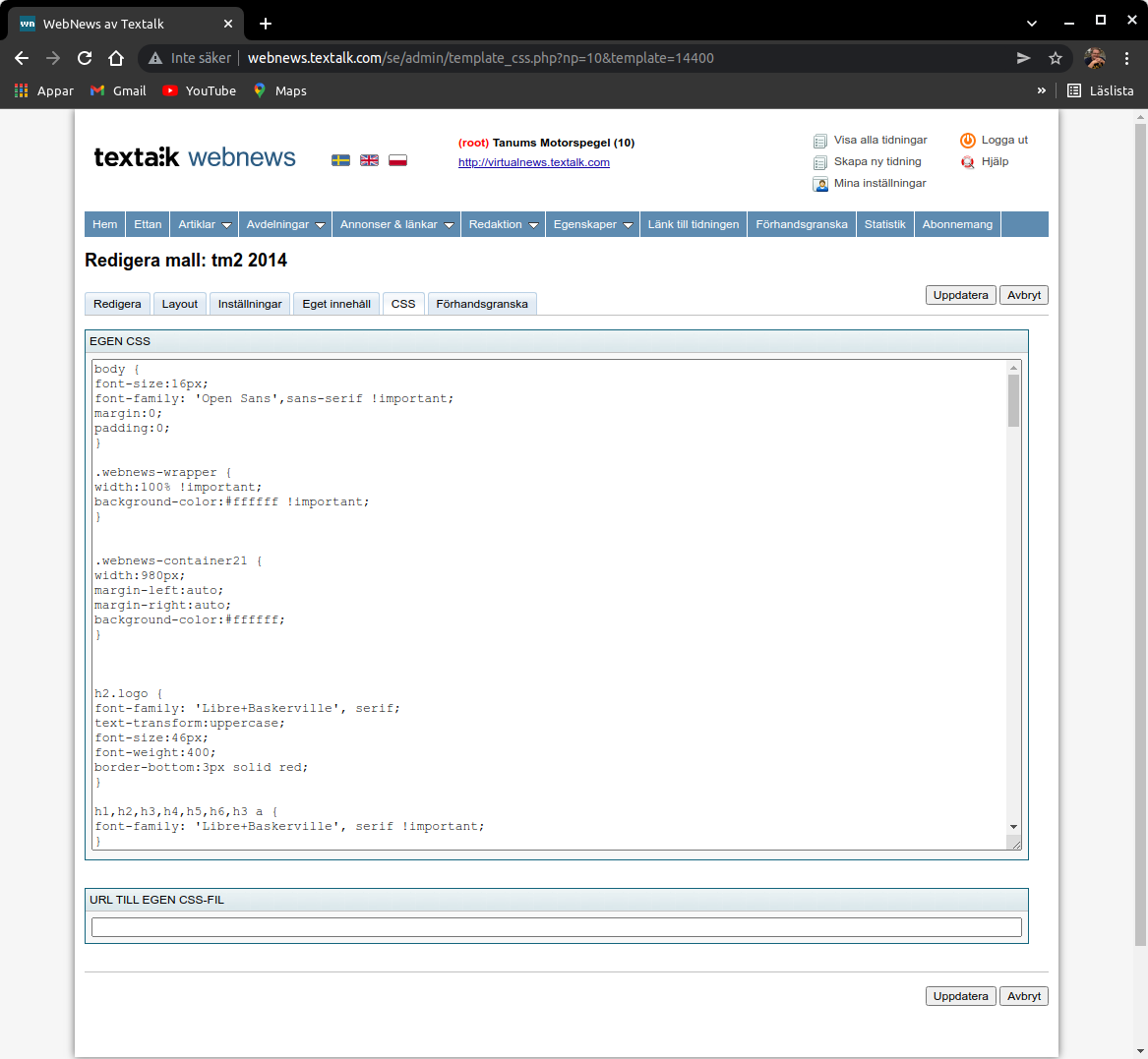Go back with browser back arrow
This screenshot has height=1059, width=1148.
click(22, 58)
